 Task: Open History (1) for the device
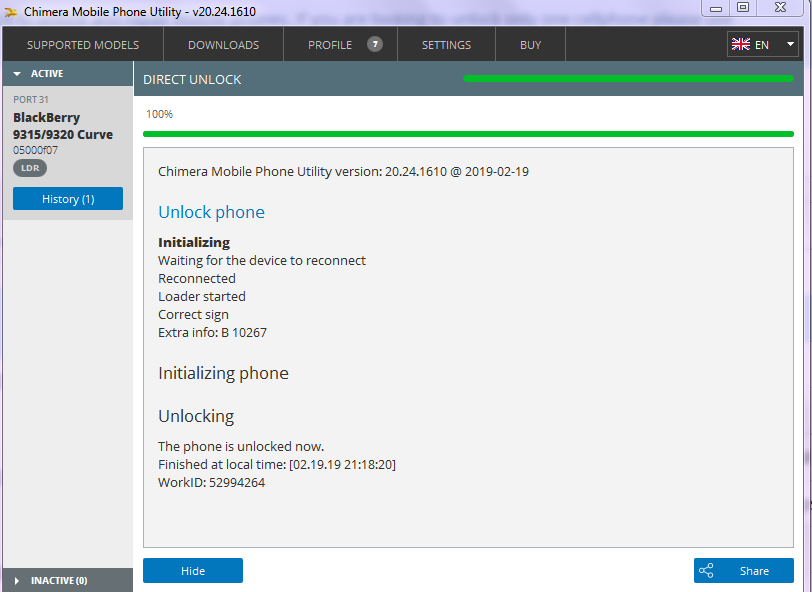[x=68, y=199]
